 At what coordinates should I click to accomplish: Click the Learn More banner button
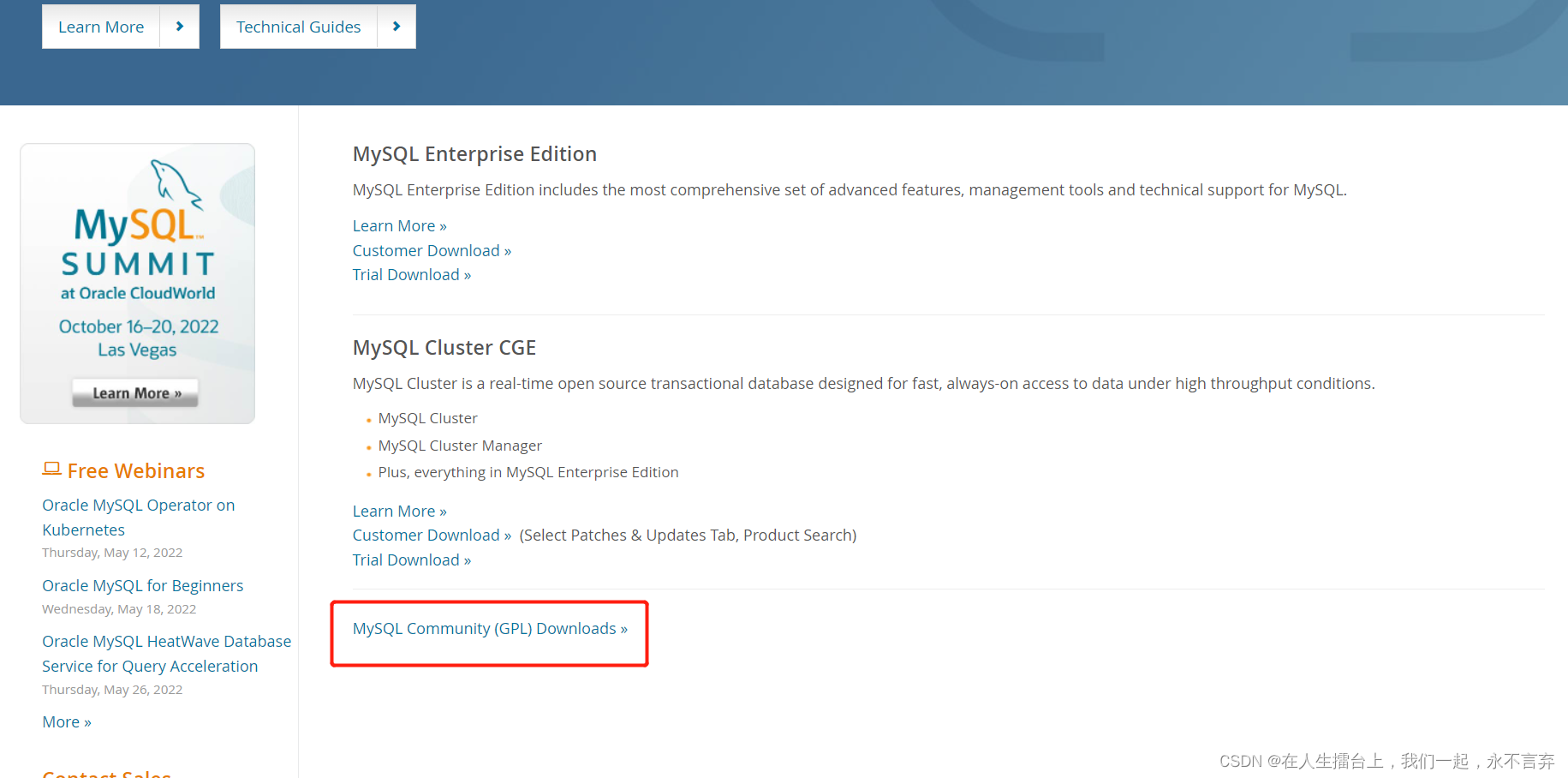(x=101, y=27)
